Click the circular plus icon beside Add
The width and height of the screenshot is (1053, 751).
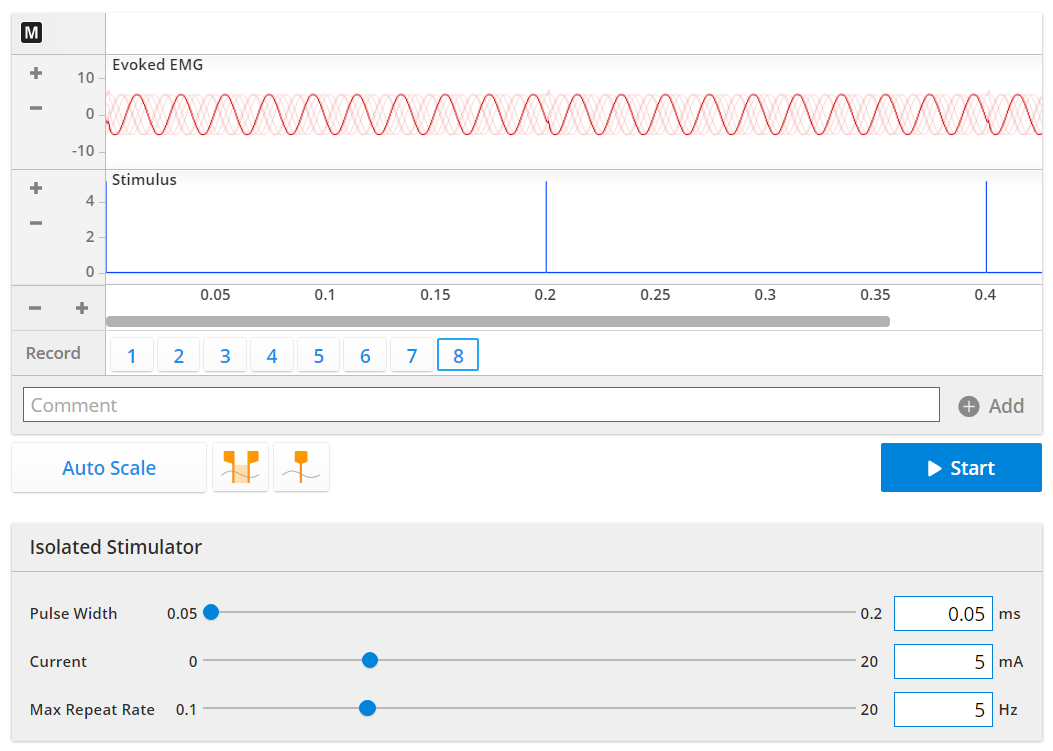coord(968,405)
